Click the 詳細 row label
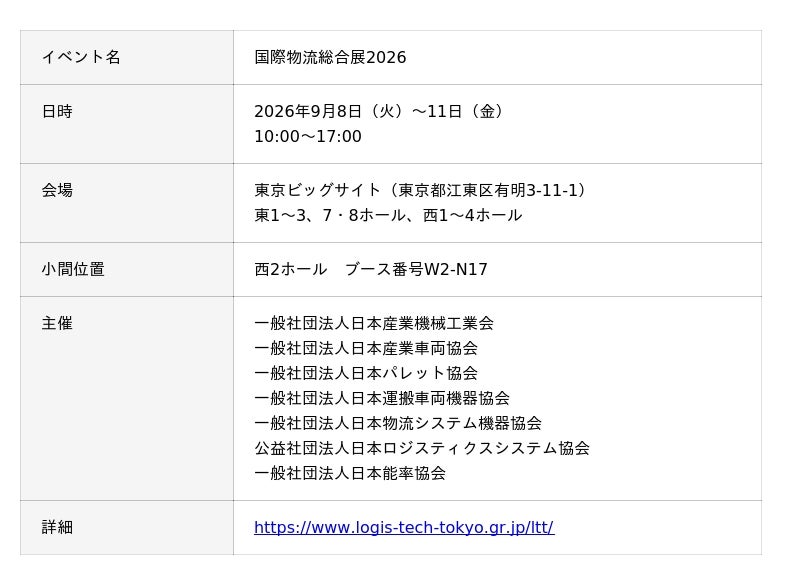Viewport: 800px width, 585px height. coord(57,527)
